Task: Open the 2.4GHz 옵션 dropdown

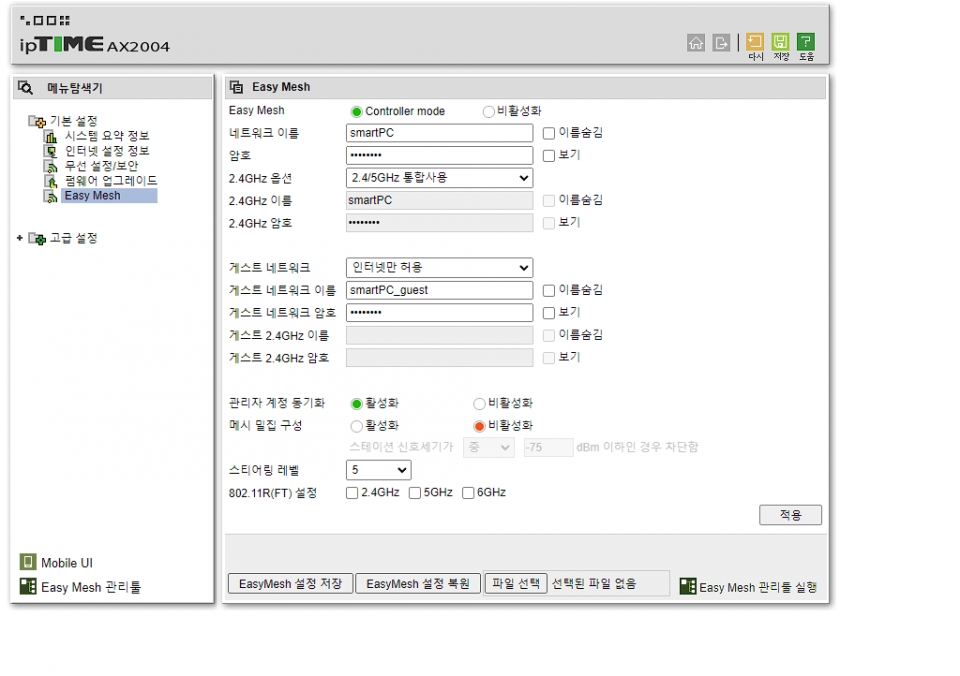Action: point(438,178)
